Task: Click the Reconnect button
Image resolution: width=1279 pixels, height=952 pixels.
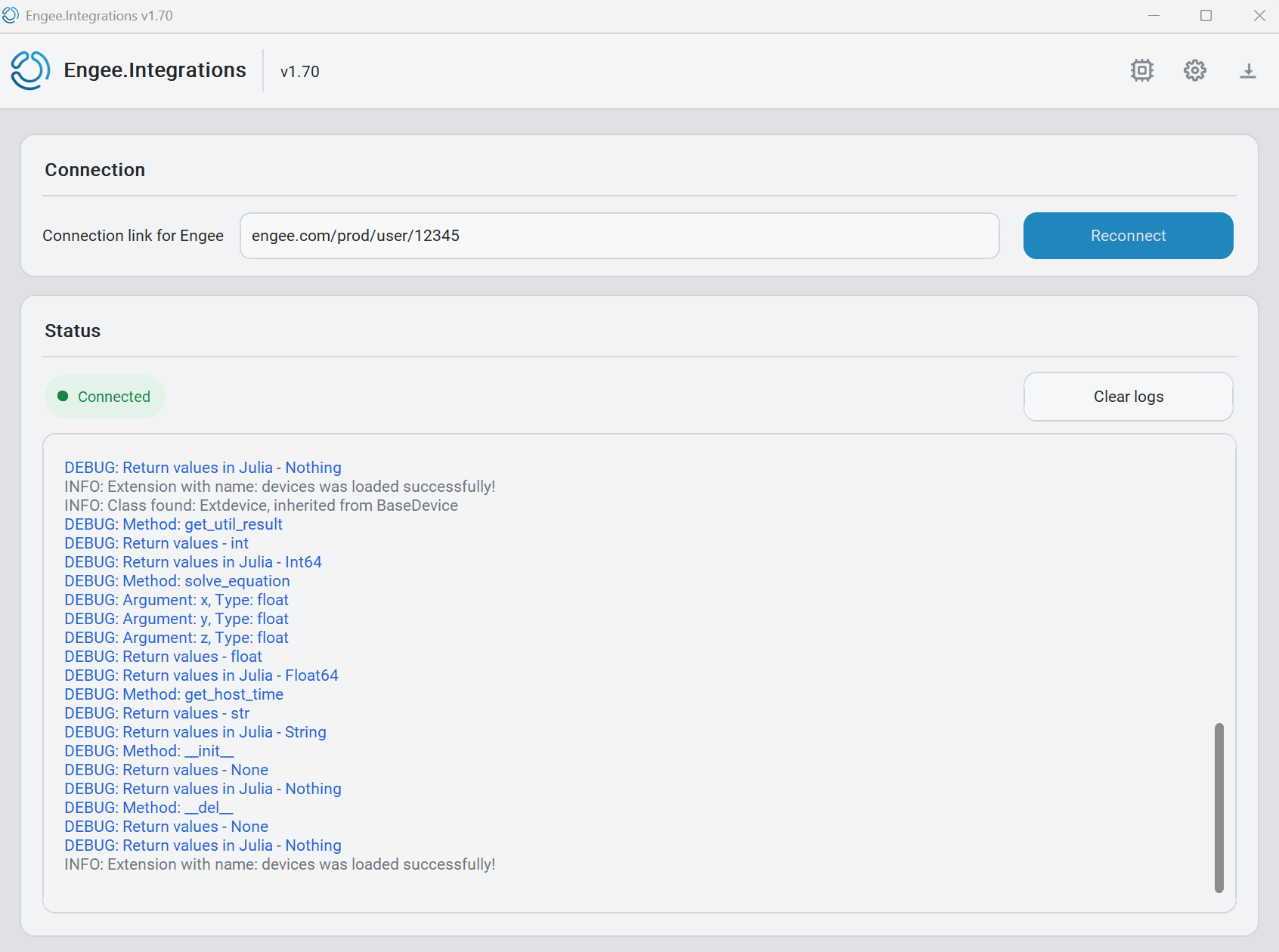Action: tap(1128, 236)
